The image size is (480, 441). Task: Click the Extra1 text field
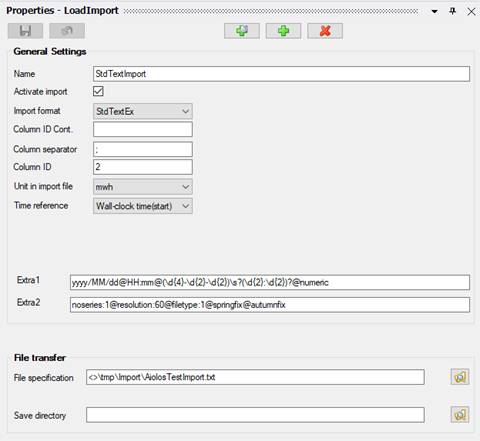[x=270, y=282]
